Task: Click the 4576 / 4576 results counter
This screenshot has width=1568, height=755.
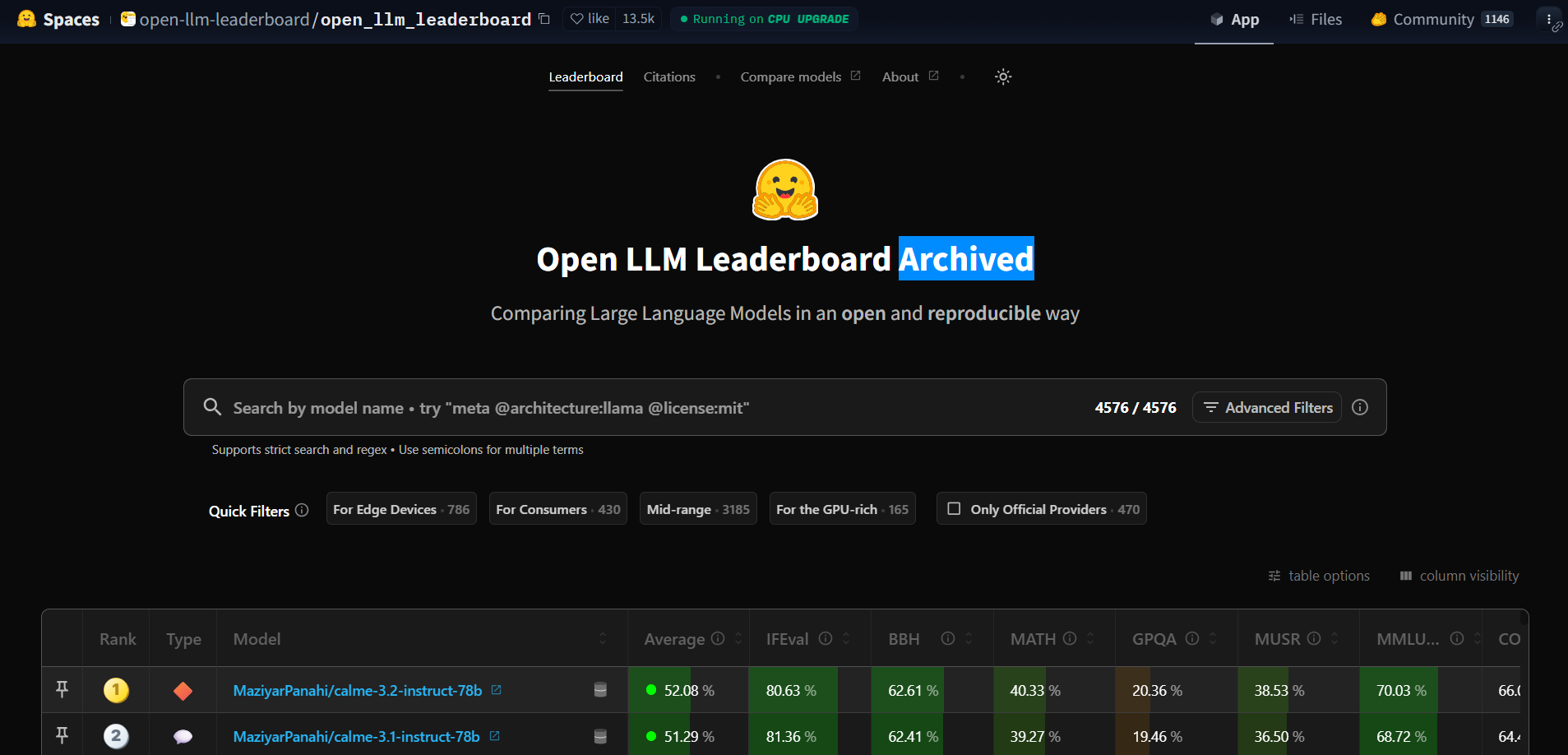Action: click(x=1136, y=407)
